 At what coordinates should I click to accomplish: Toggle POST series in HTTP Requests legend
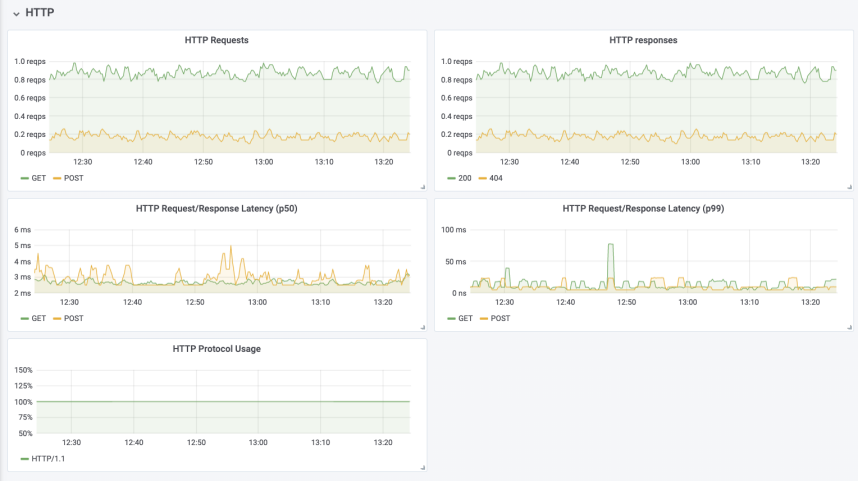point(73,178)
